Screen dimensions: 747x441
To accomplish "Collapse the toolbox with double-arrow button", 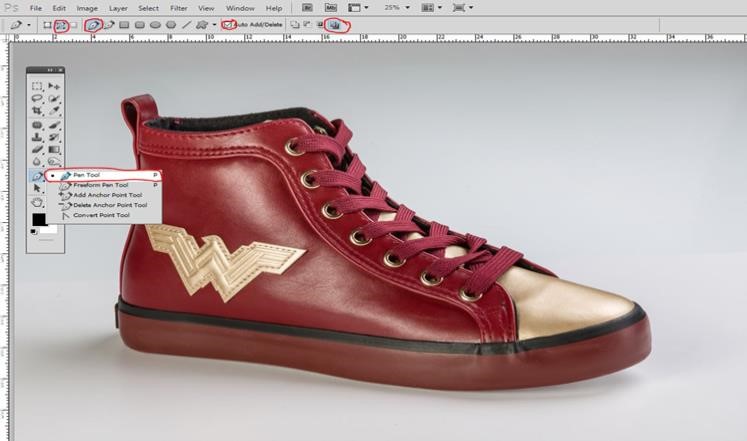I will point(50,70).
